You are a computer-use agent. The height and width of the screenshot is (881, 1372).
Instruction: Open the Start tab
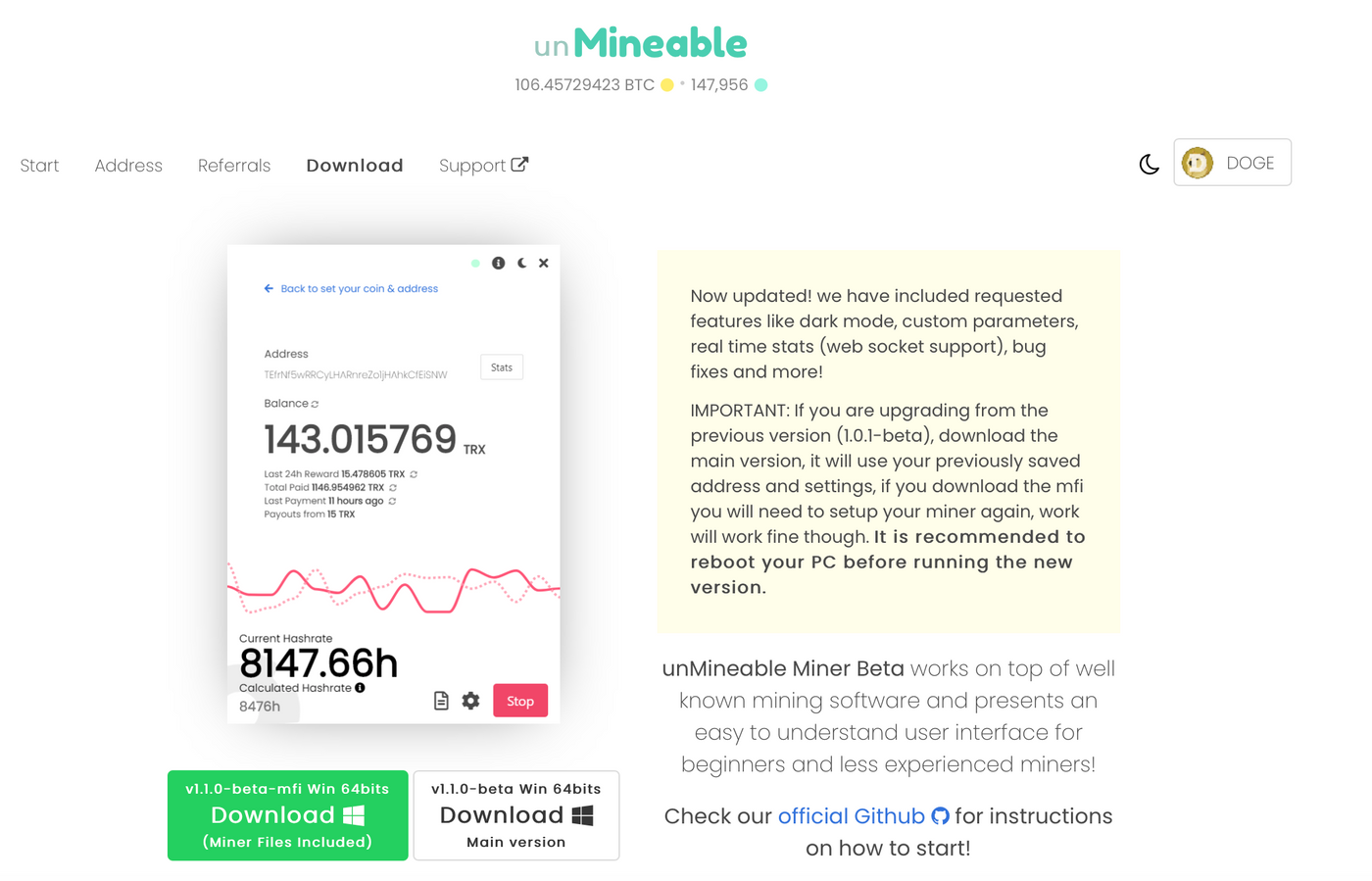pos(39,166)
